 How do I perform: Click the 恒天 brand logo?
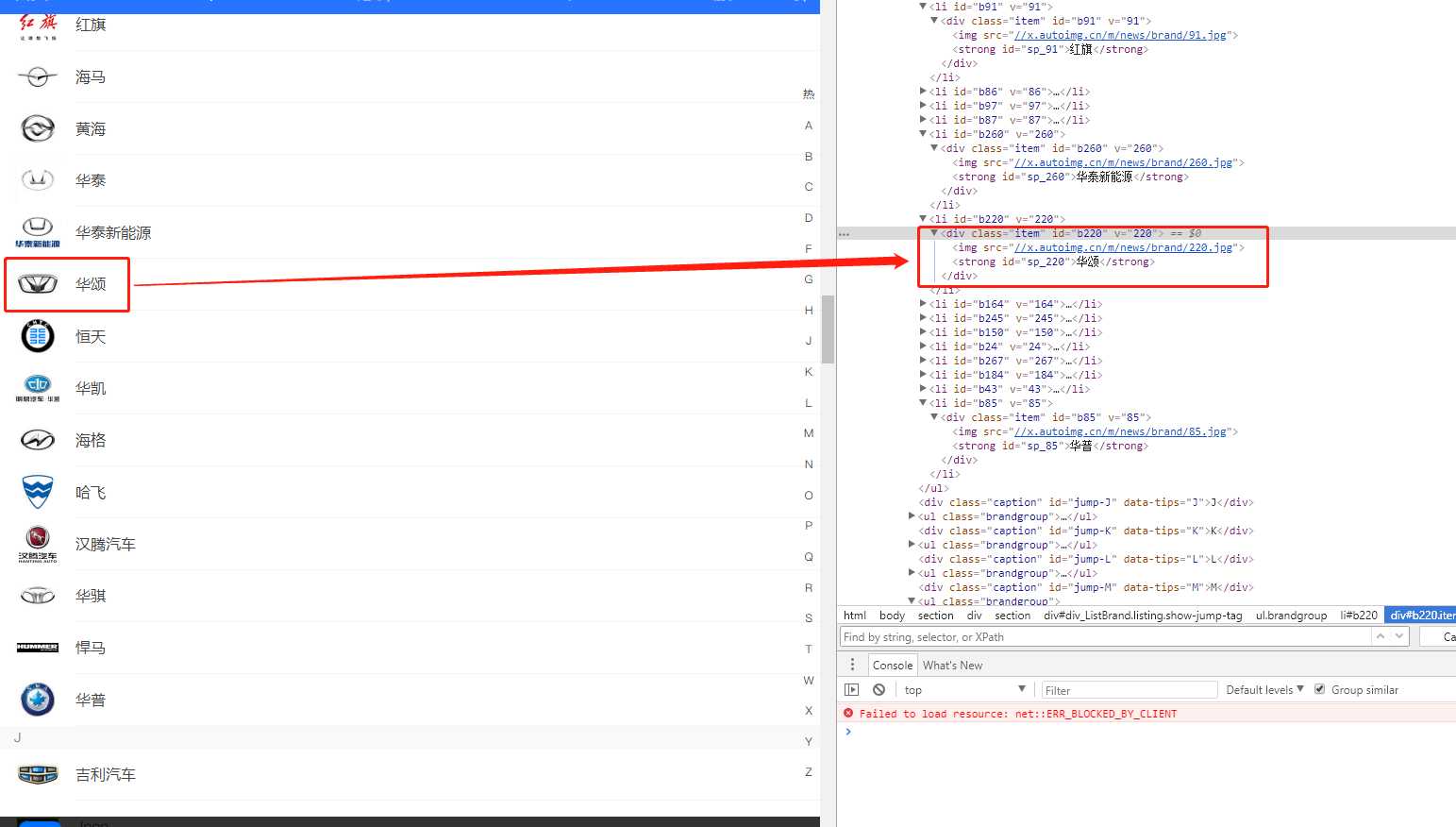[x=38, y=336]
